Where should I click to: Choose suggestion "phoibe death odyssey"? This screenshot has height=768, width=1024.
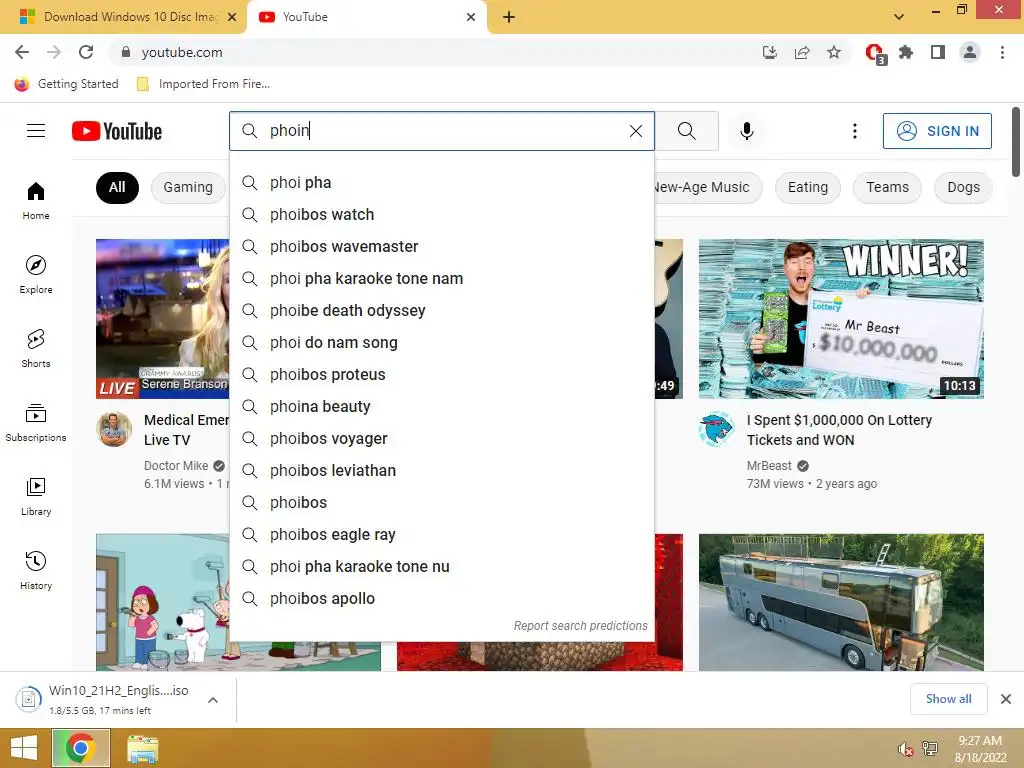click(442, 310)
